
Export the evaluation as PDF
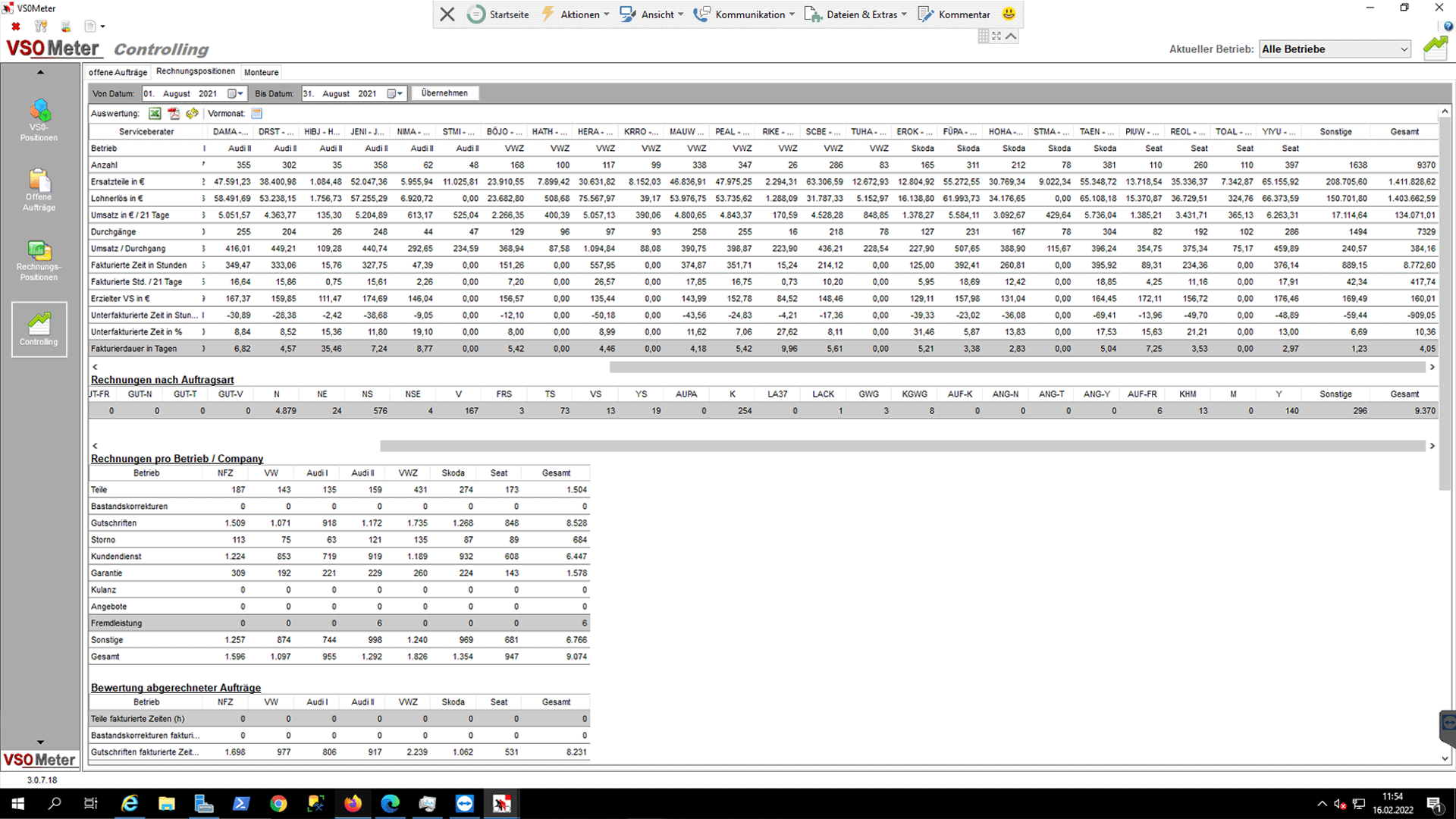click(174, 114)
